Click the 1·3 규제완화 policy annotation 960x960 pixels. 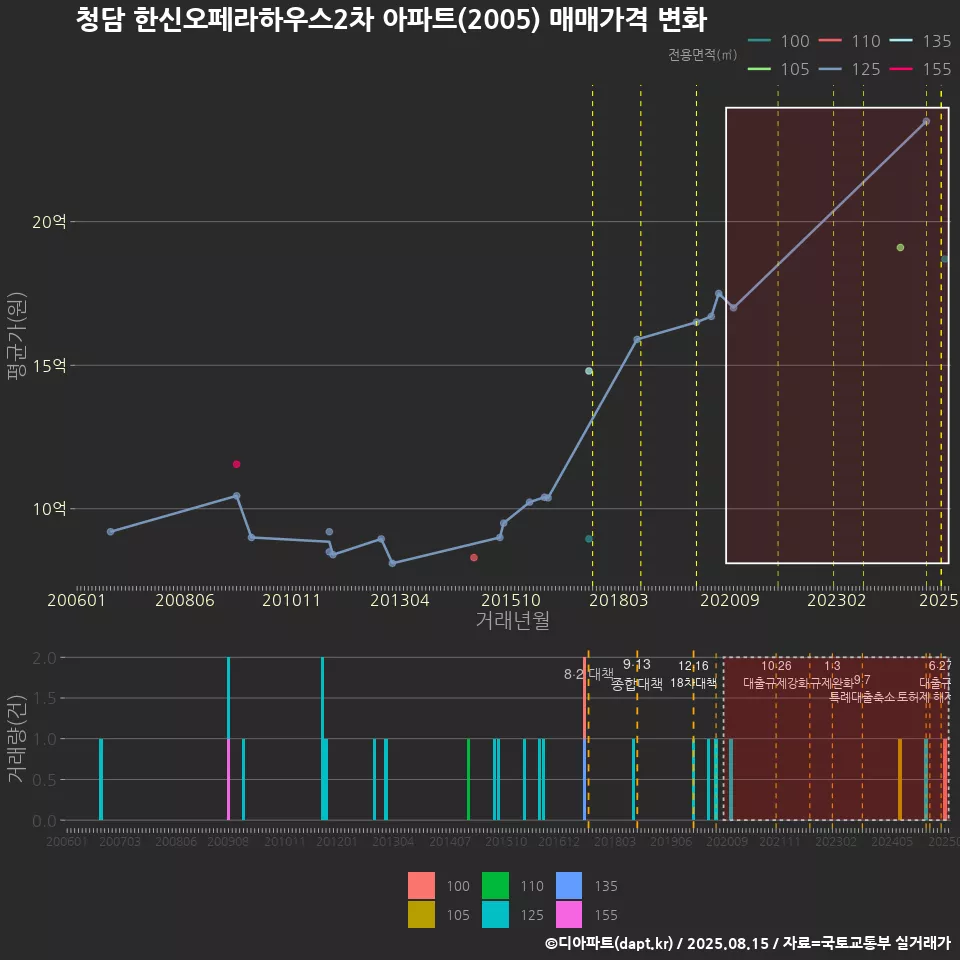pos(831,674)
